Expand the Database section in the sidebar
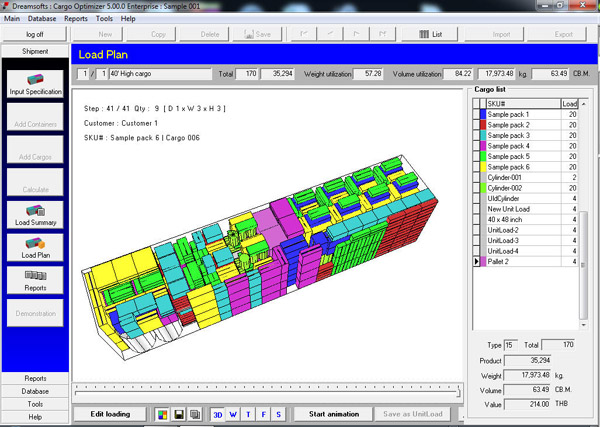The height and width of the screenshot is (427, 600). pyautogui.click(x=35, y=391)
